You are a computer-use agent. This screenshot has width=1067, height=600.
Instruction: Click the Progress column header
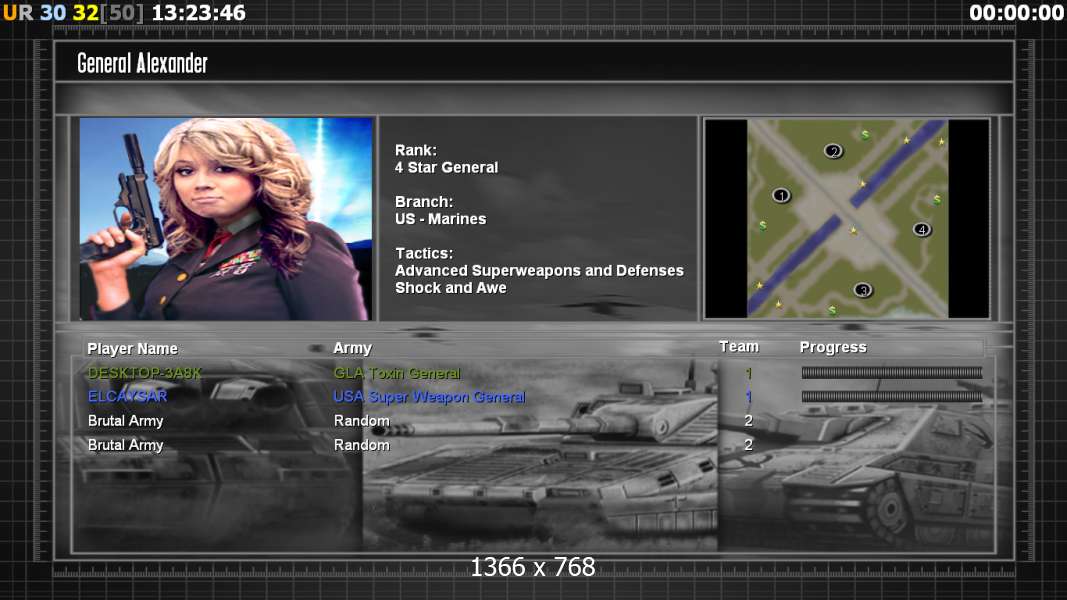tap(833, 347)
